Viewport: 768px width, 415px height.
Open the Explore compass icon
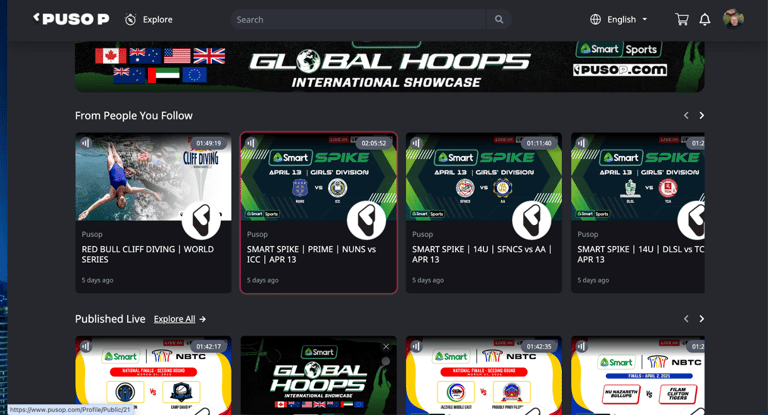(x=130, y=20)
